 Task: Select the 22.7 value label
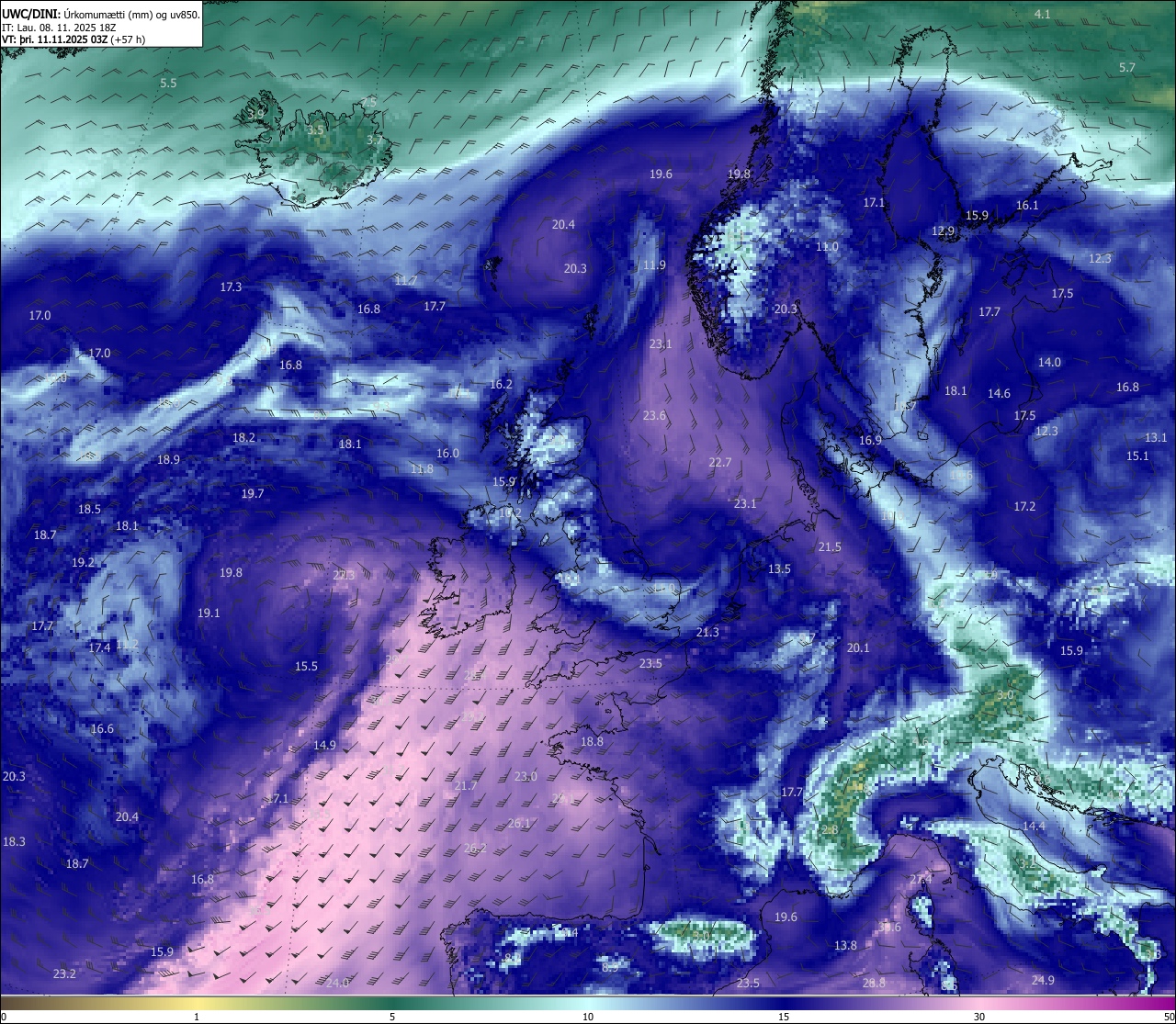point(720,463)
